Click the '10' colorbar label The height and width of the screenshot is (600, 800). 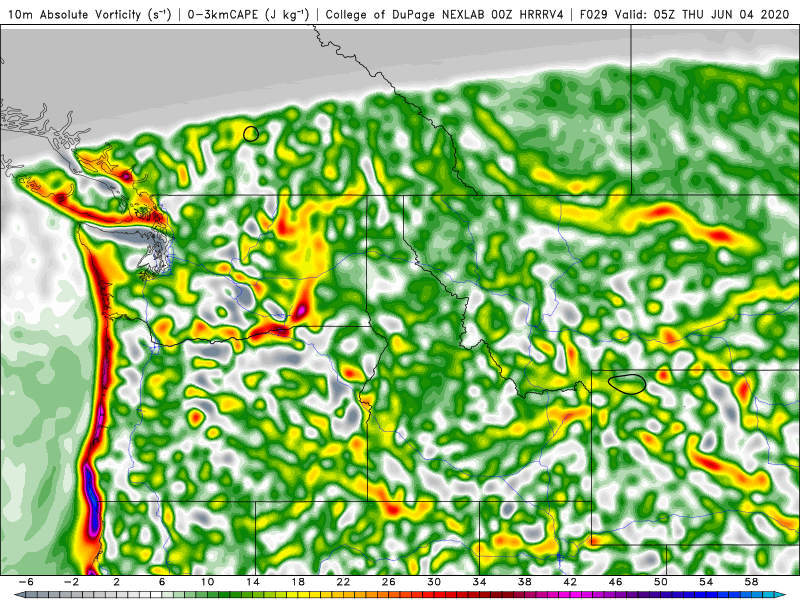(207, 582)
